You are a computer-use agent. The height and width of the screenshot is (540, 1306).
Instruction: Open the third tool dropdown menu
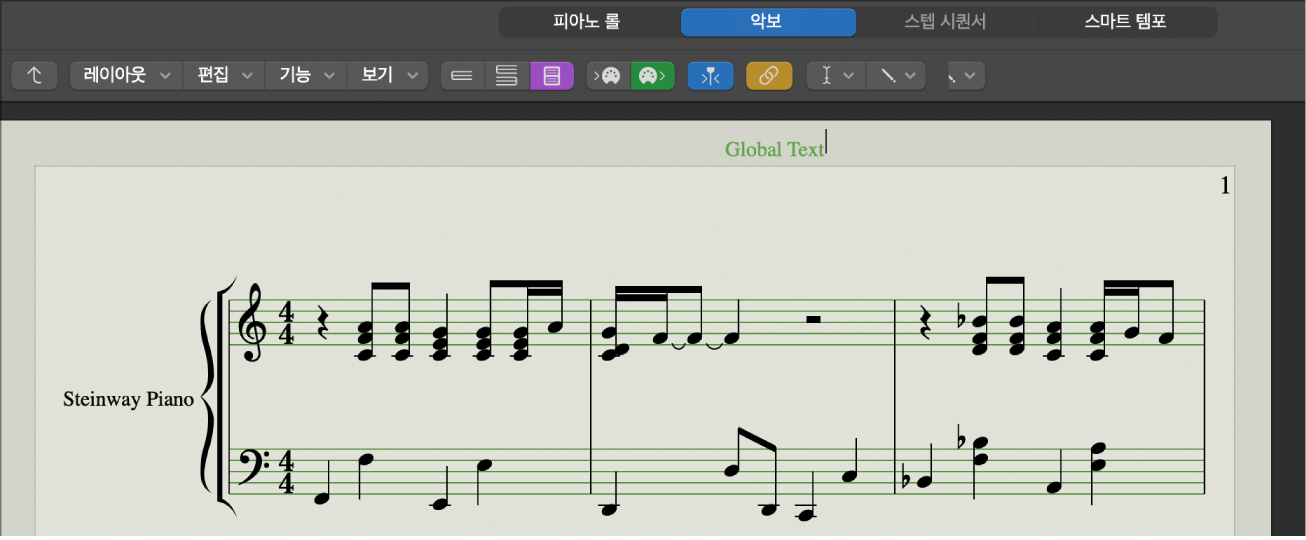(x=966, y=76)
